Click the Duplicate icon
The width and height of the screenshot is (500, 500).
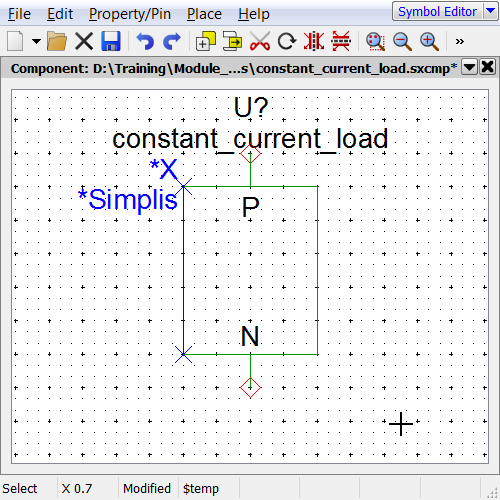(x=206, y=41)
